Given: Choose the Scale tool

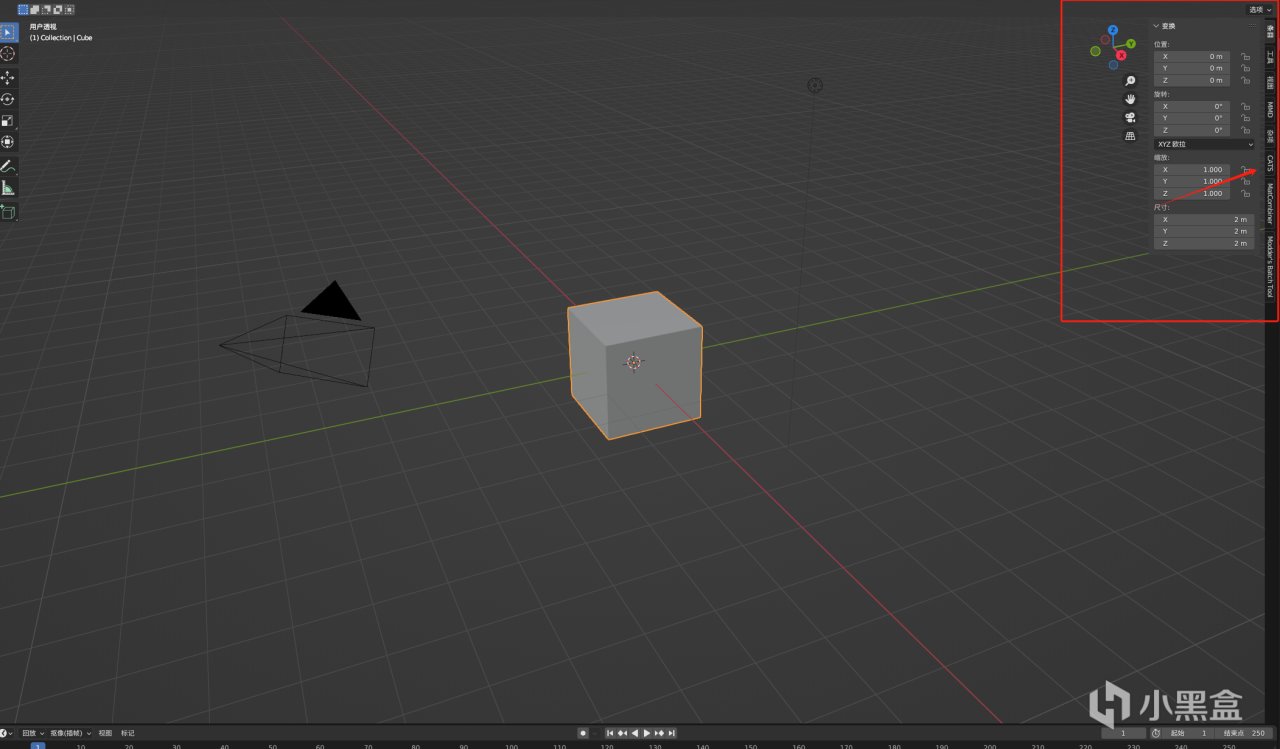Looking at the screenshot, I should (8, 121).
